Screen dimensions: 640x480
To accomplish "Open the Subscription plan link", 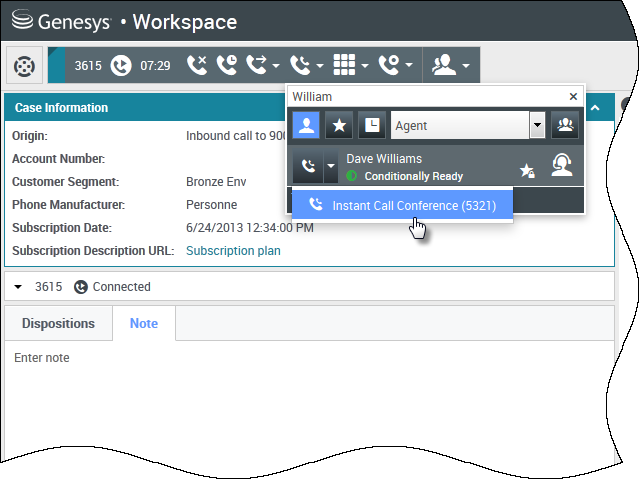I will (x=233, y=251).
